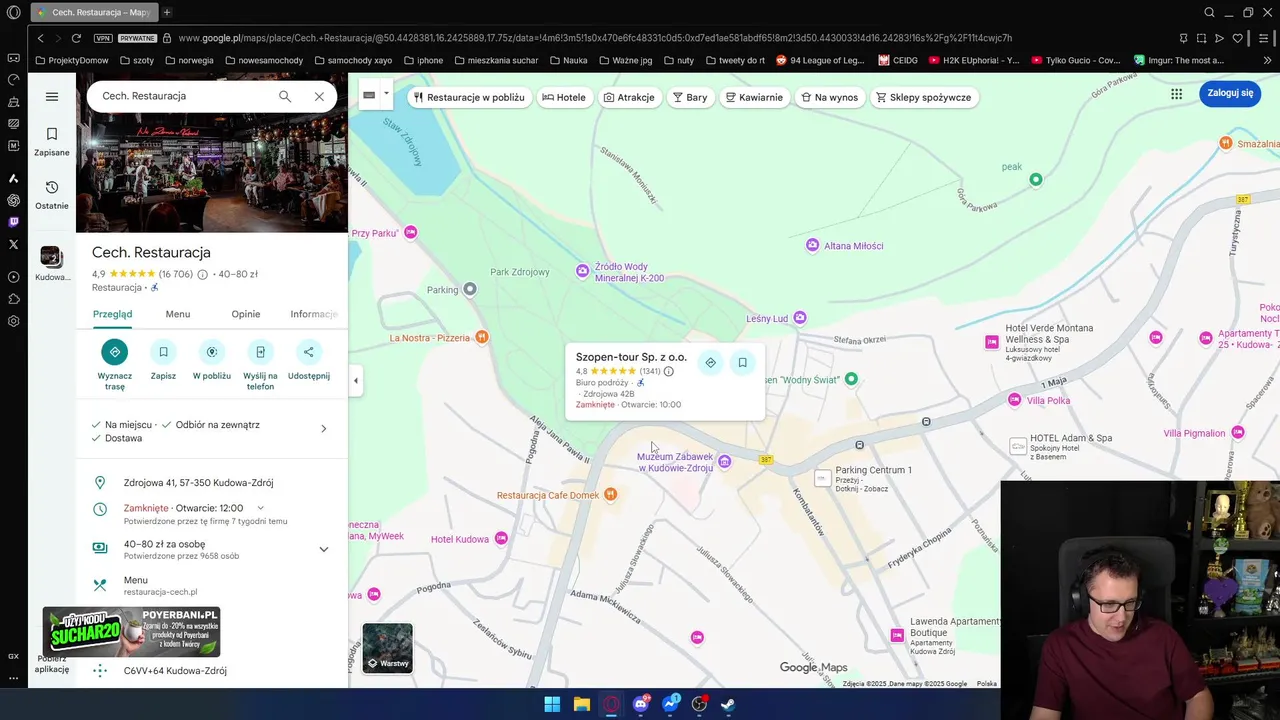Select the Wodny Świat marker
1280x720 pixels.
click(851, 379)
